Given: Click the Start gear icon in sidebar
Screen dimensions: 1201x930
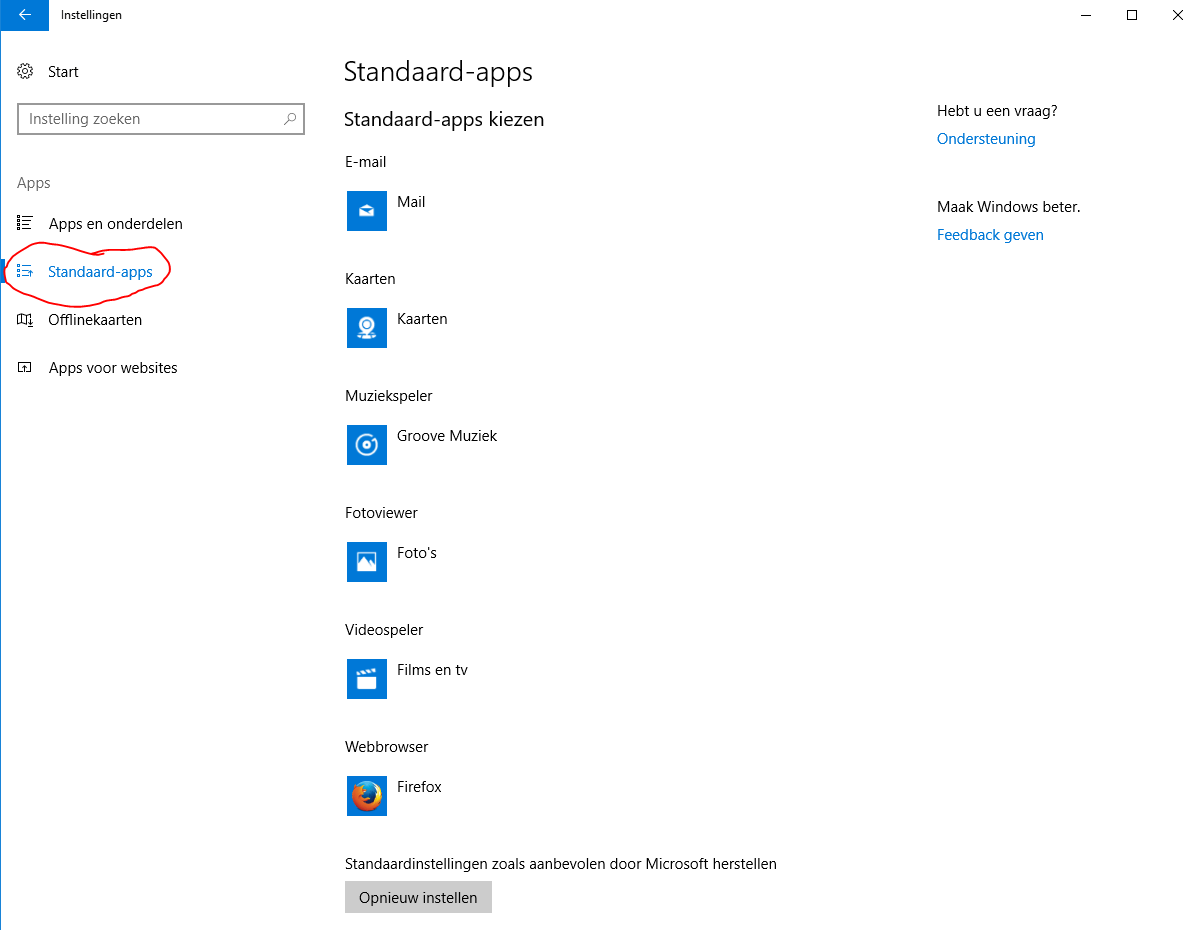Looking at the screenshot, I should point(24,71).
